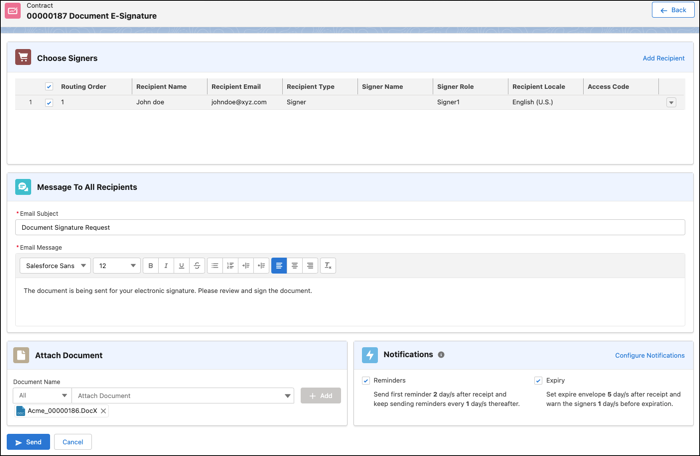
Task: Open the row actions menu for John doe
Action: [671, 102]
